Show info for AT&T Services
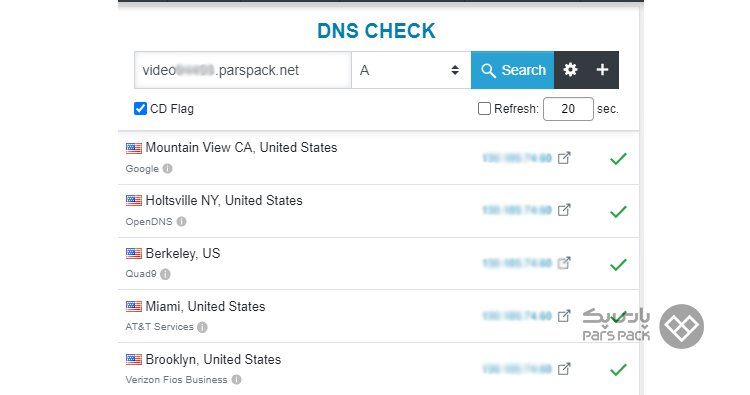The image size is (750, 395). [202, 327]
